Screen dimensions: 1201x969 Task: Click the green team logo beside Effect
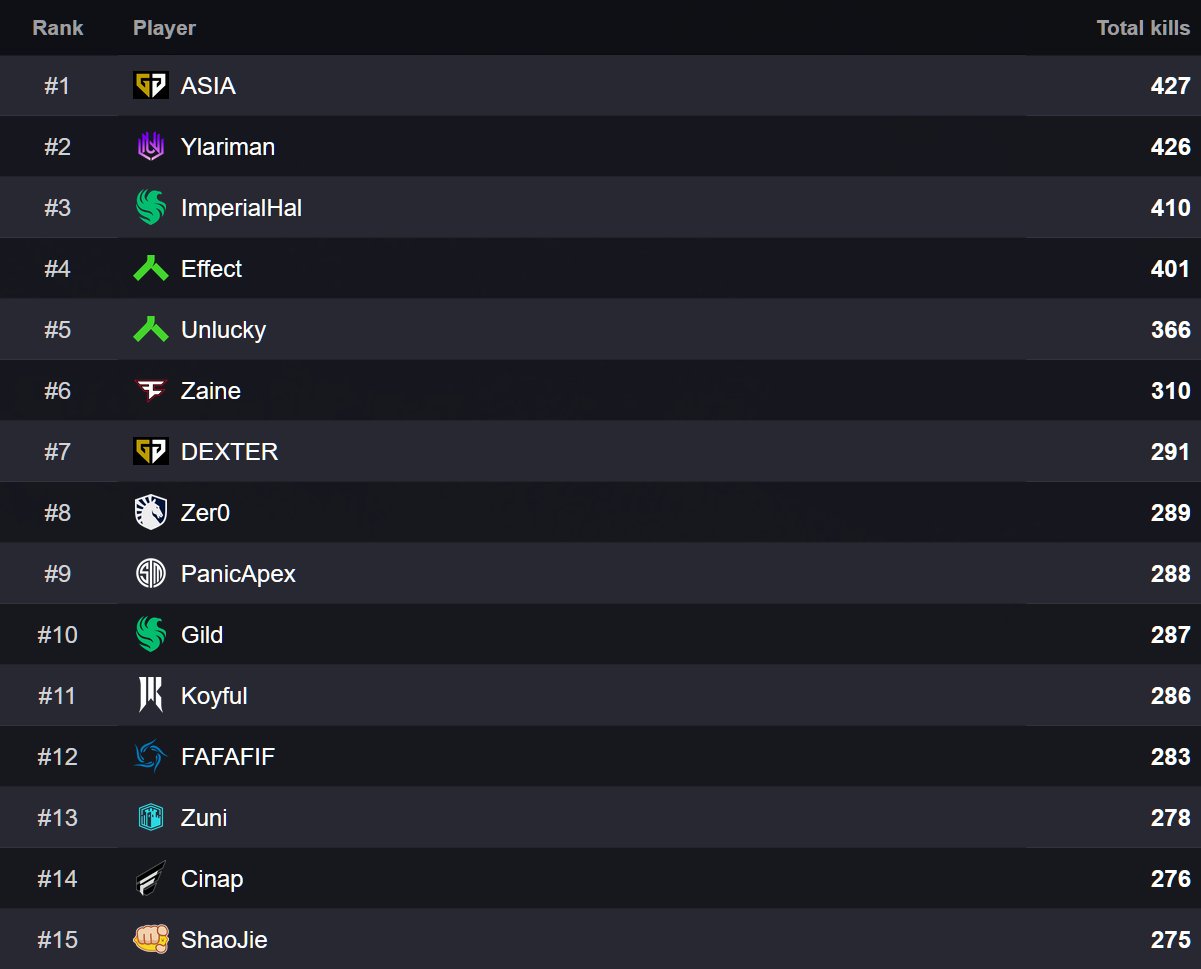[151, 269]
